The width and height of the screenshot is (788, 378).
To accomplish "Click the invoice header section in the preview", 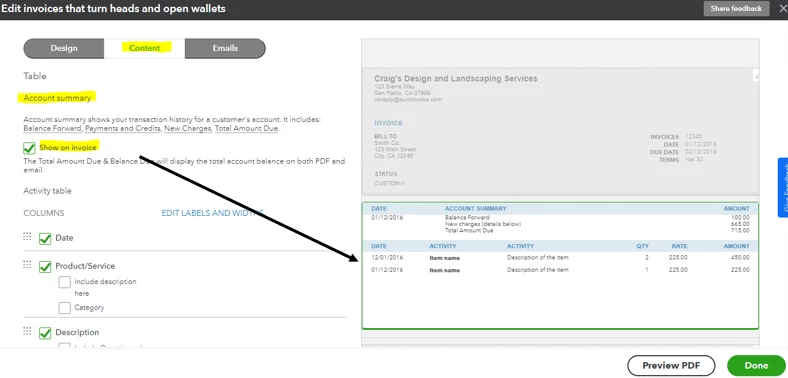I will (x=560, y=131).
